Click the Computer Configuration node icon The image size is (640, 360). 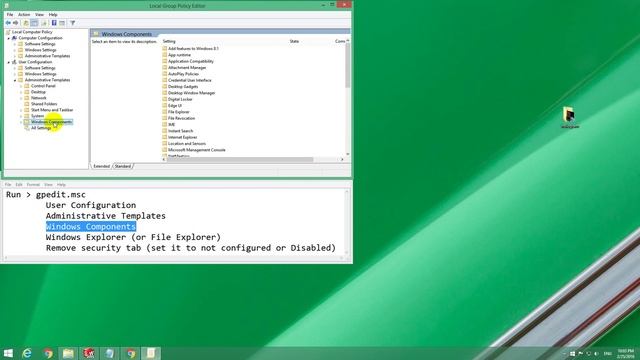point(14,38)
